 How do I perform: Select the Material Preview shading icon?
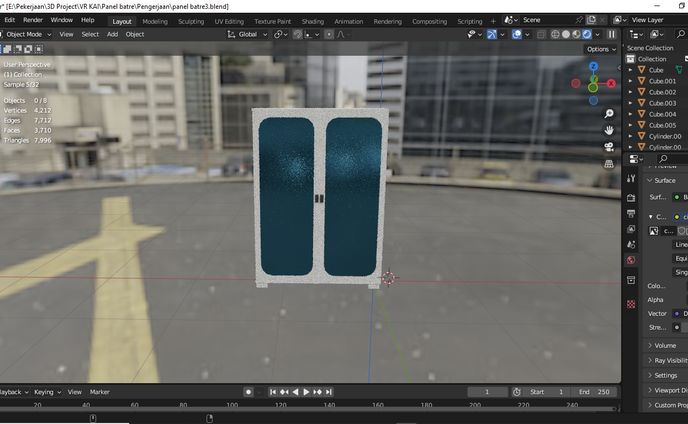577,34
